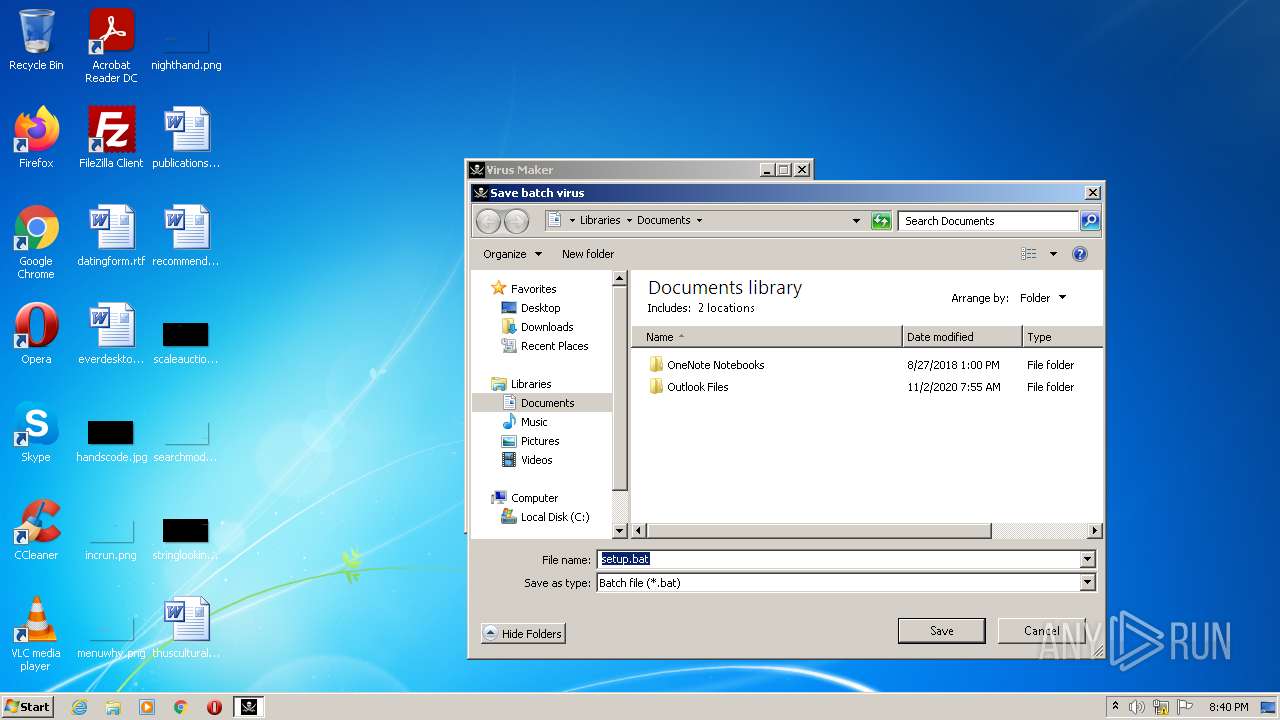Open help for the save dialog
The height and width of the screenshot is (720, 1280).
click(1080, 254)
